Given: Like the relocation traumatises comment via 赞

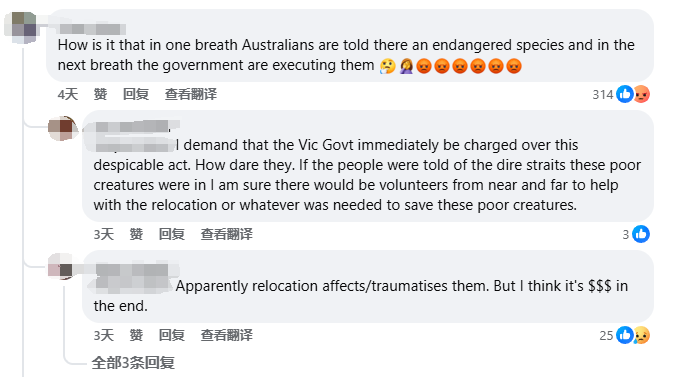Looking at the screenshot, I should tap(136, 335).
